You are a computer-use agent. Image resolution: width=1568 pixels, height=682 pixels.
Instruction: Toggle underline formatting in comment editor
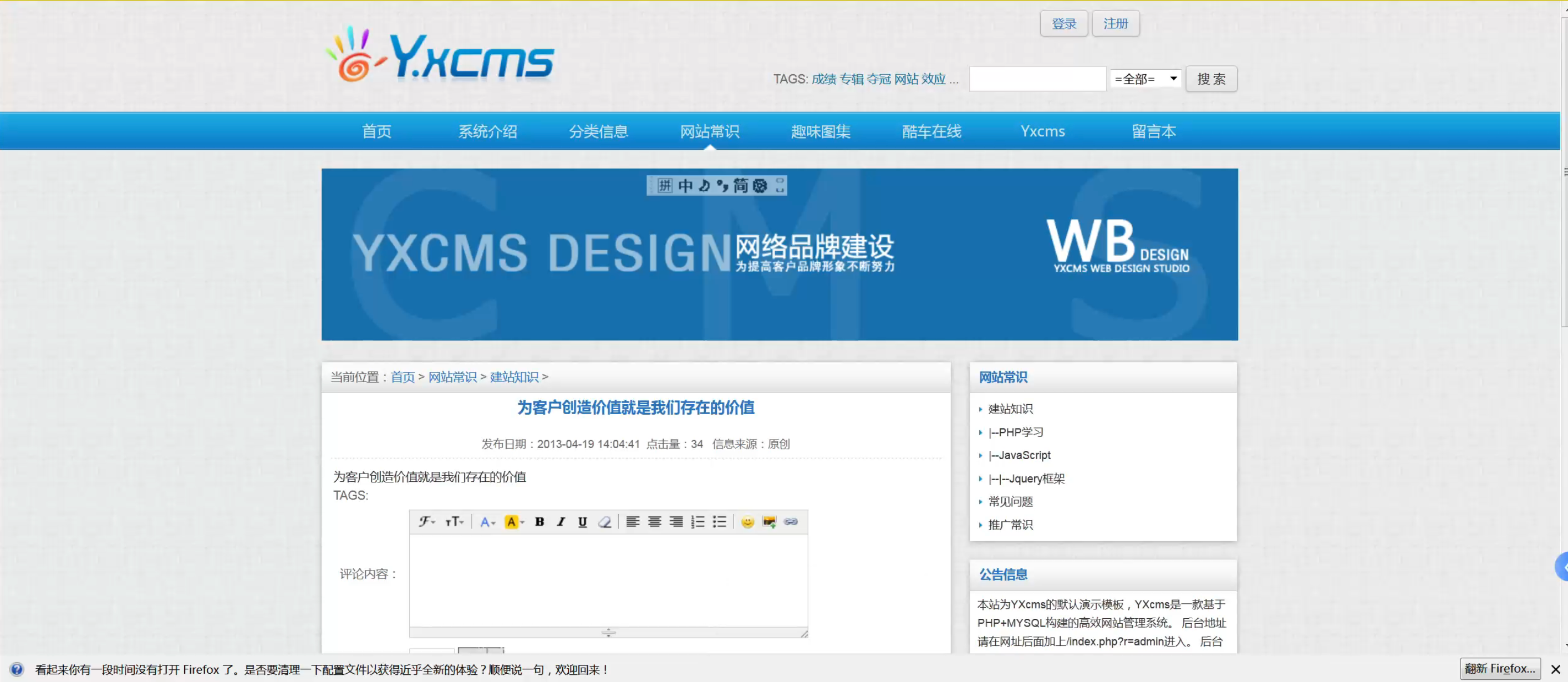pyautogui.click(x=583, y=522)
